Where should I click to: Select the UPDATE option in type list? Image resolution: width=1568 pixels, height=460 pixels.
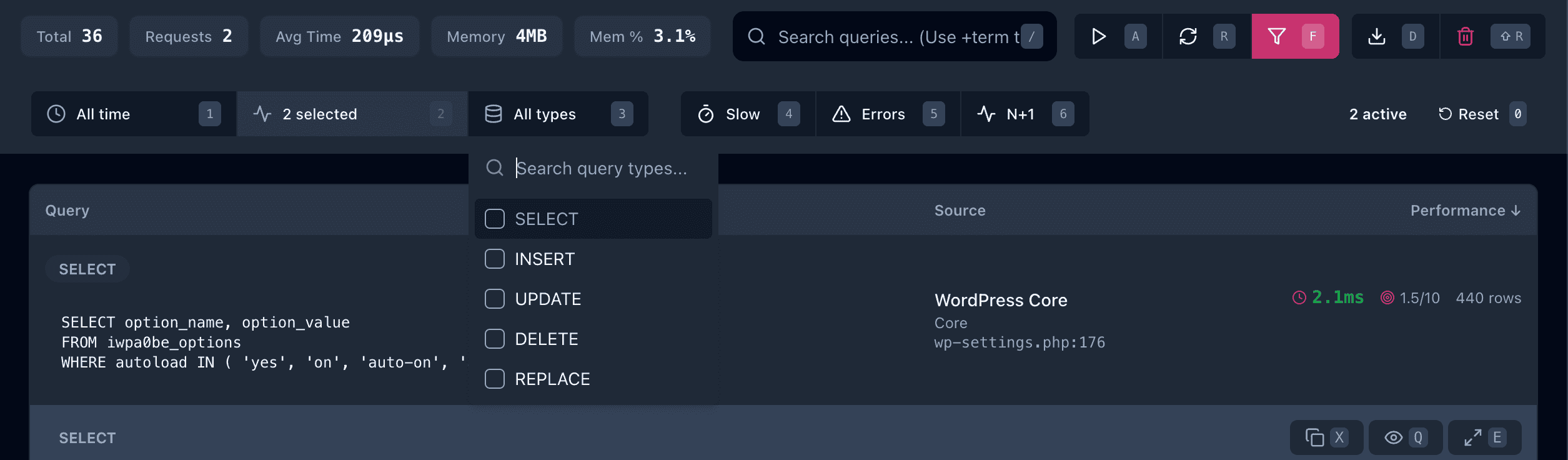click(548, 299)
